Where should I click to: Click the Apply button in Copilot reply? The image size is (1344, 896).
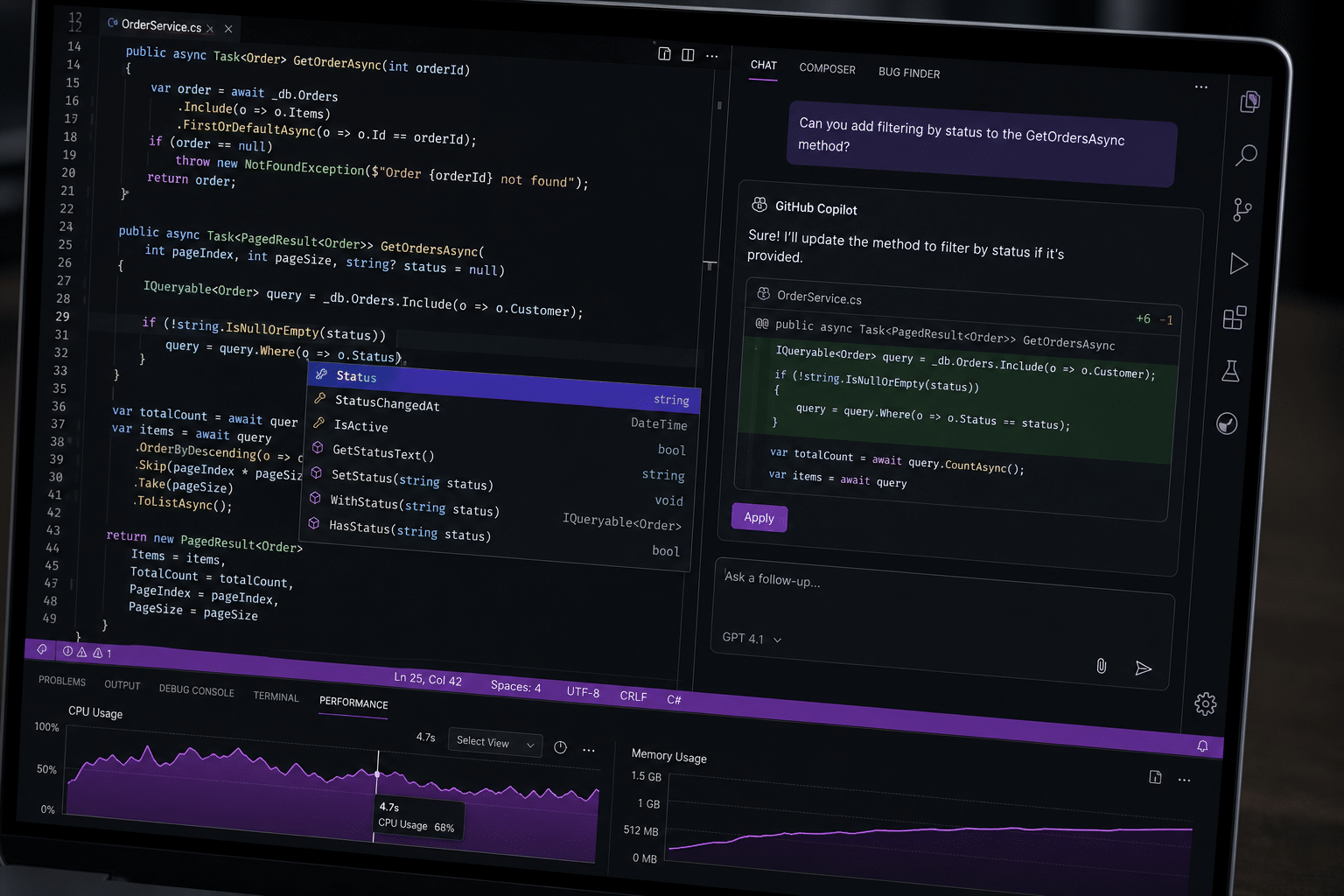click(x=759, y=518)
